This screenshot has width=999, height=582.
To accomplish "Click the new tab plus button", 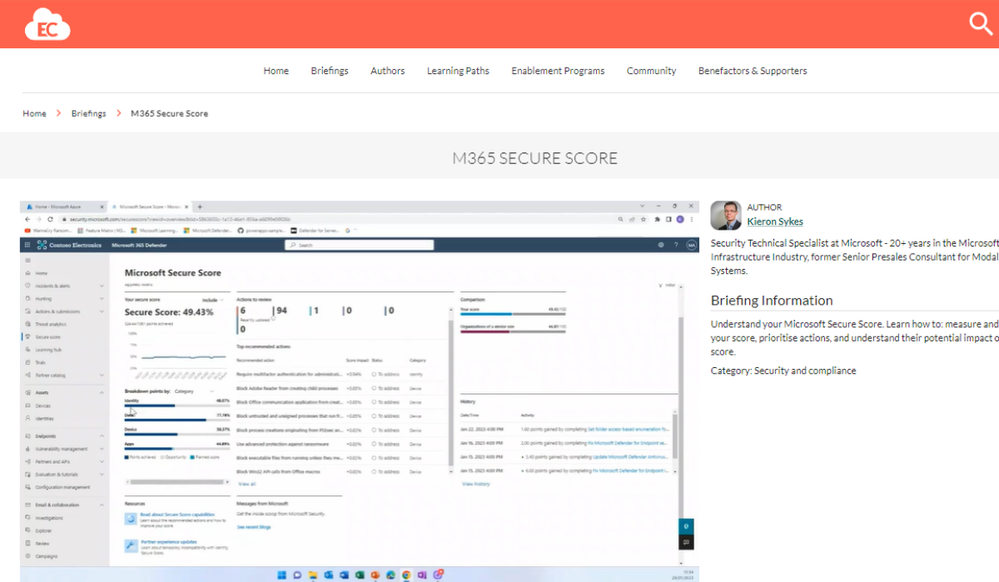I will [x=199, y=207].
